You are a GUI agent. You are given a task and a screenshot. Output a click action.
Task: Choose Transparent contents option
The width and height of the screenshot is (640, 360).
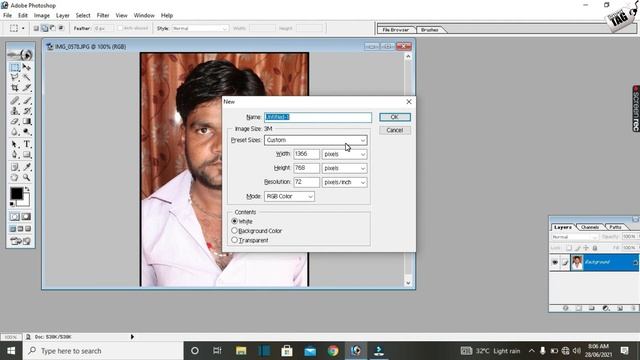234,240
